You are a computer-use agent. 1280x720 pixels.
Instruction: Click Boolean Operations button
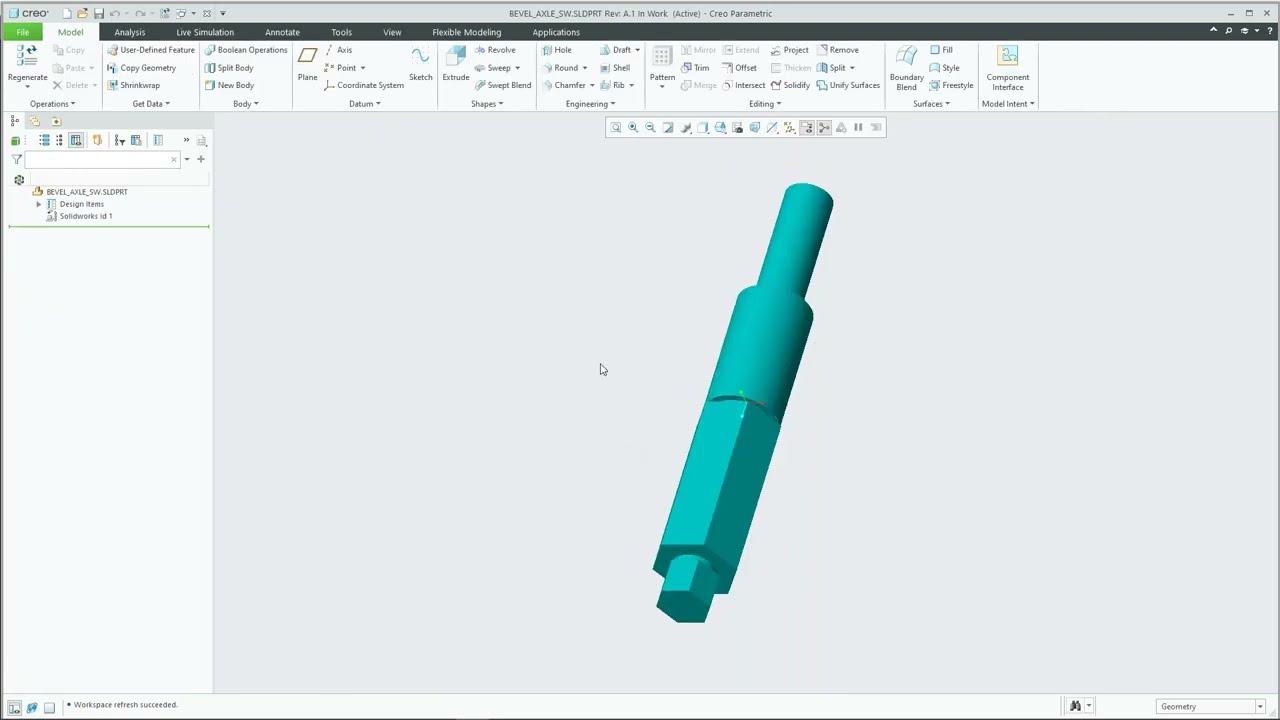(x=246, y=50)
